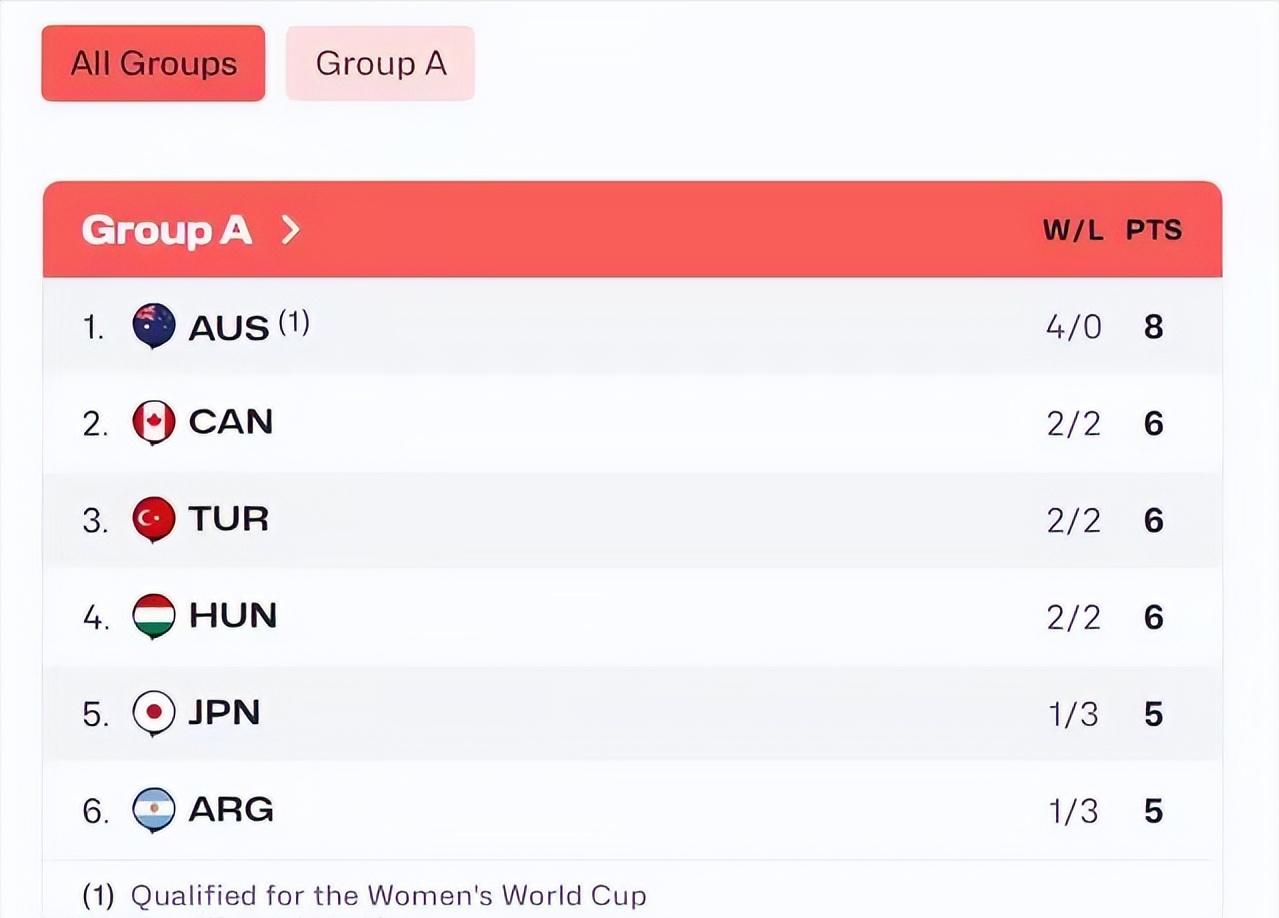
Task: Open the HUN team name
Action: [233, 616]
